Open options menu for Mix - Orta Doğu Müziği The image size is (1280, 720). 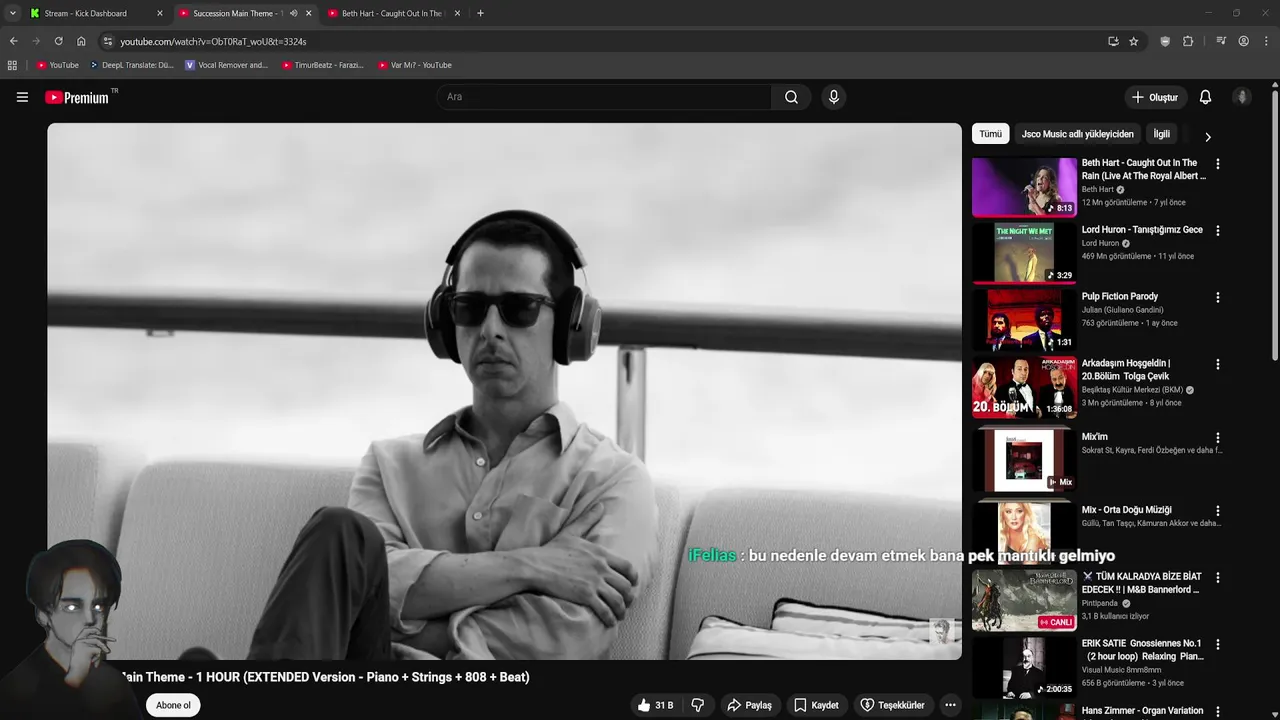1217,511
